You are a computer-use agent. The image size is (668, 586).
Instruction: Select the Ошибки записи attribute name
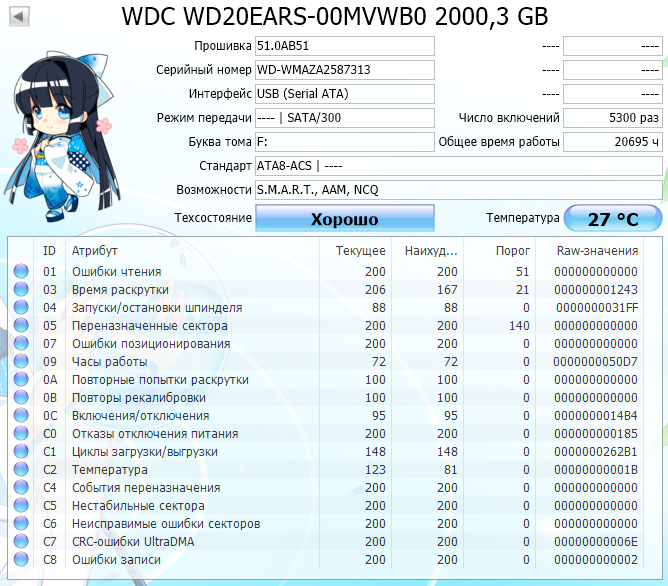116,560
